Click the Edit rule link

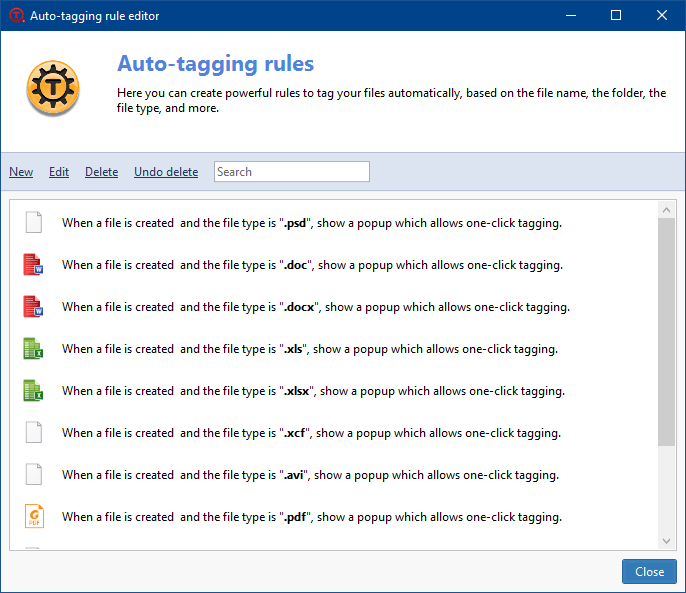[x=59, y=172]
